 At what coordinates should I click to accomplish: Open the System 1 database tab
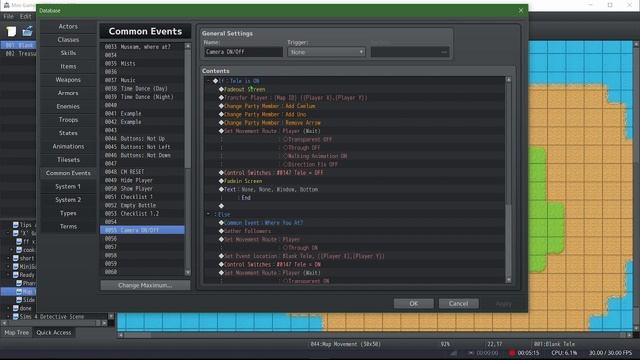(x=68, y=187)
